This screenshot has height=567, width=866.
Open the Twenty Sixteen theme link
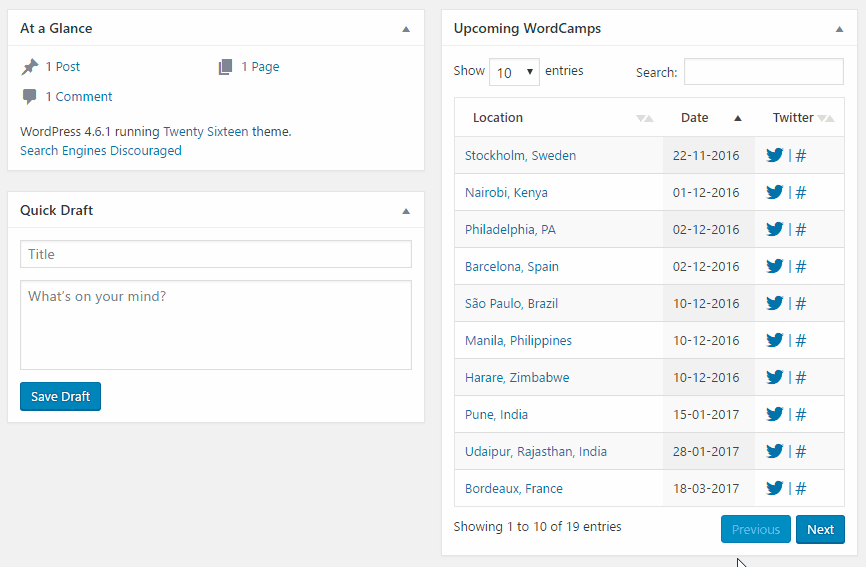tap(205, 132)
